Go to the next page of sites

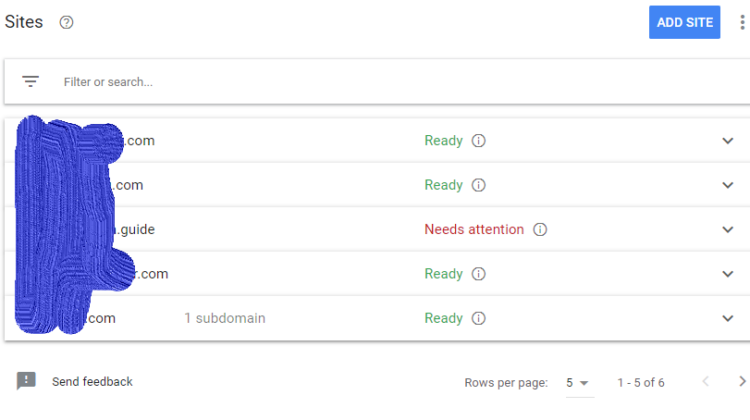click(x=741, y=382)
